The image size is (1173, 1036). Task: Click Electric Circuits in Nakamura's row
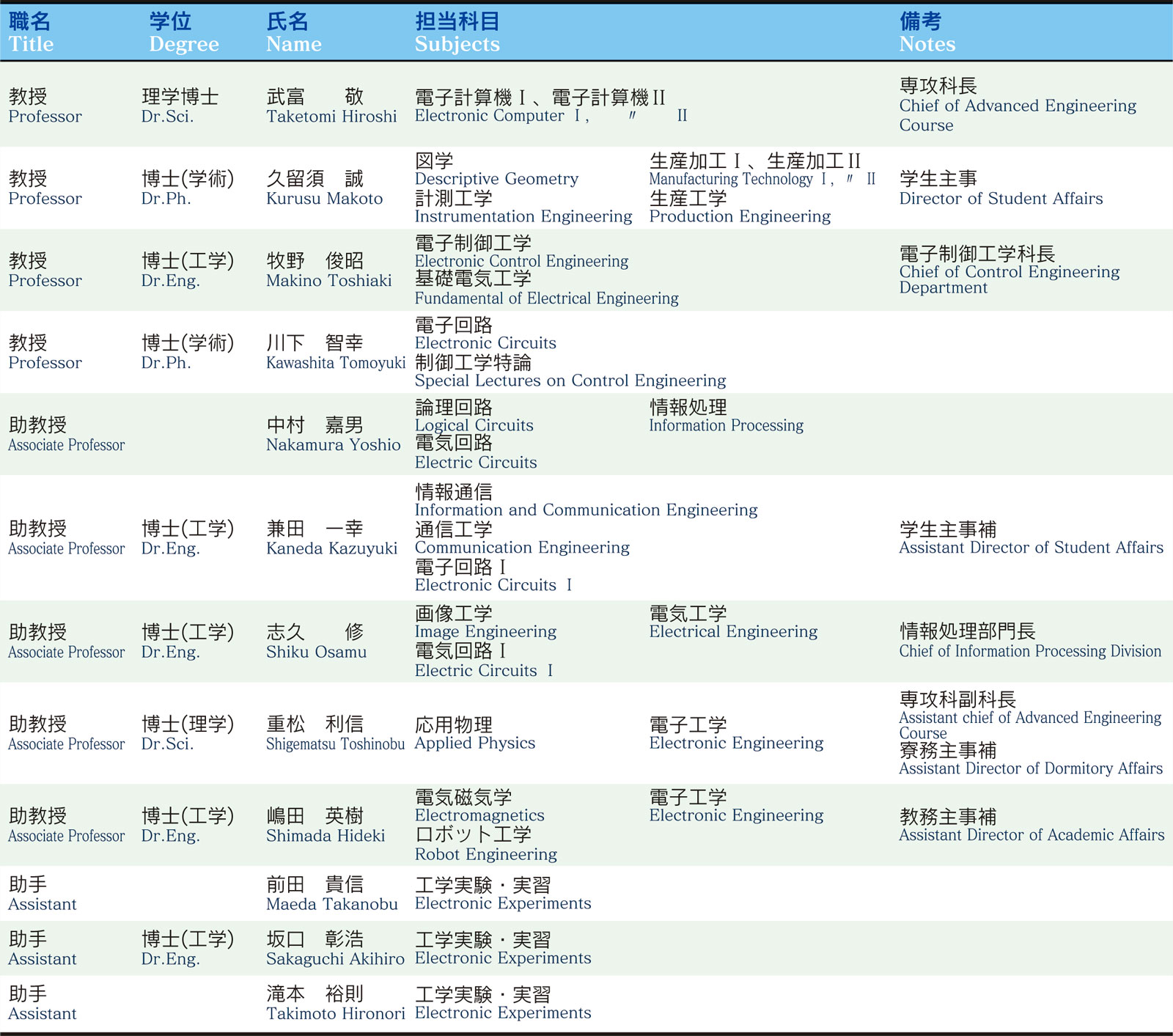(x=476, y=463)
